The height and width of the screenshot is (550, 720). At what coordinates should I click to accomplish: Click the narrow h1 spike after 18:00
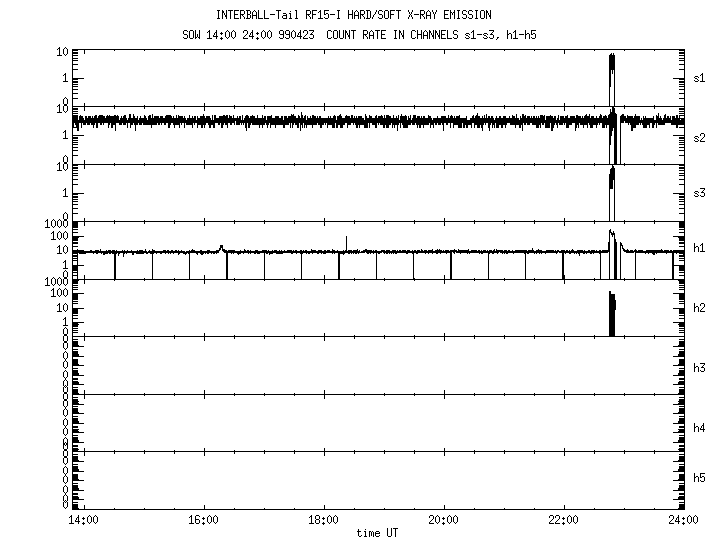[346, 240]
